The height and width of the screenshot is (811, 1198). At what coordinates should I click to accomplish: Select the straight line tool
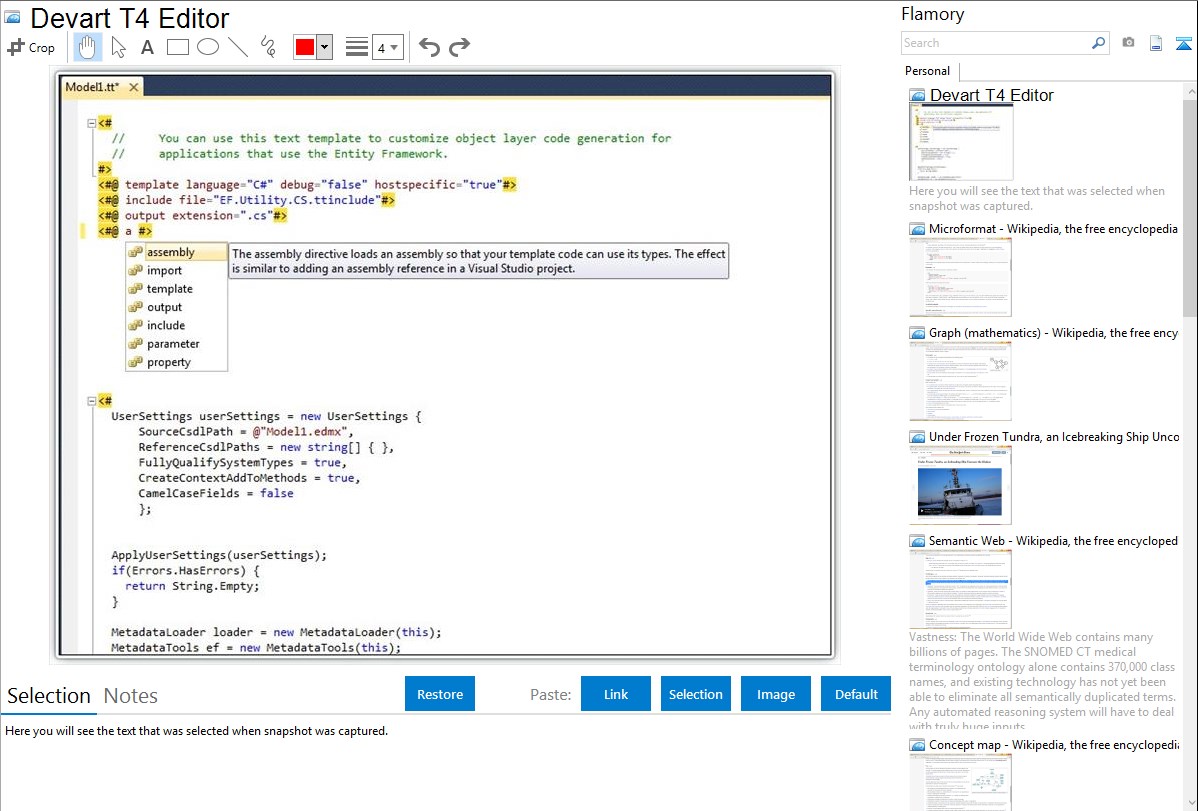(x=238, y=47)
